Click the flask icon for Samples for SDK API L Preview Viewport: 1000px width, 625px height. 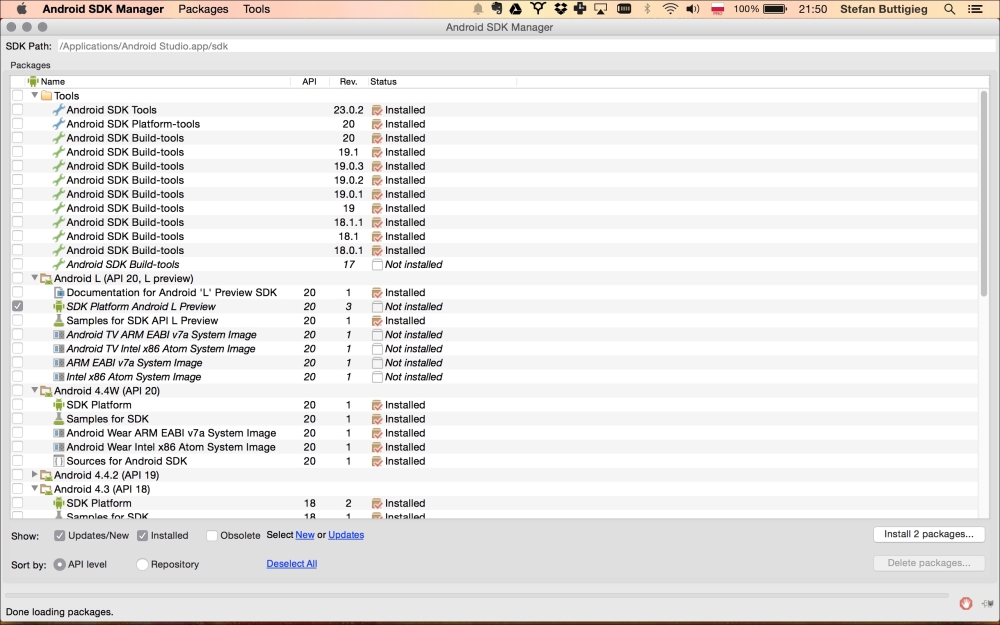(58, 321)
